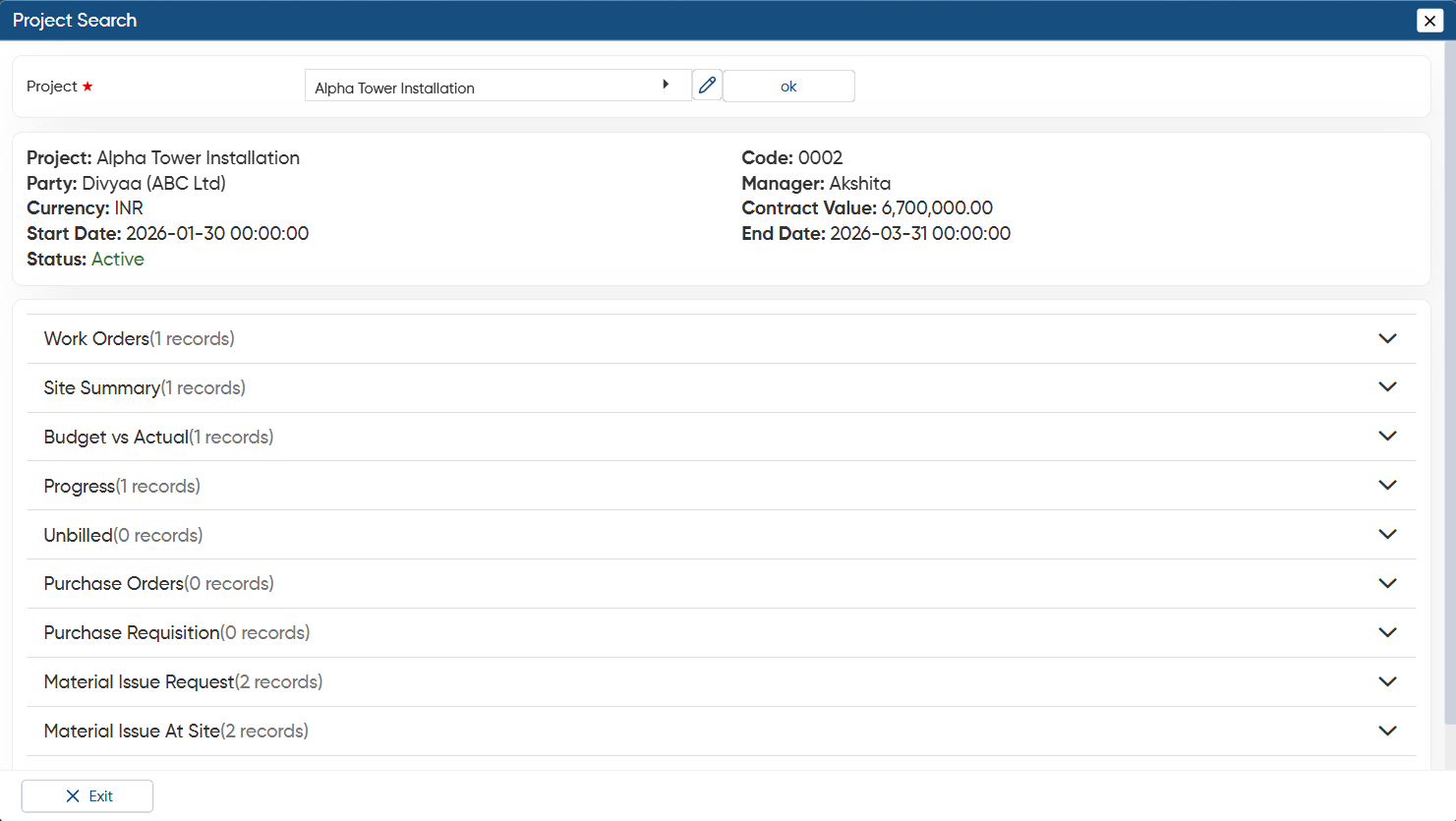The height and width of the screenshot is (821, 1456).
Task: Expand the Unbilled section chevron
Action: (1387, 535)
